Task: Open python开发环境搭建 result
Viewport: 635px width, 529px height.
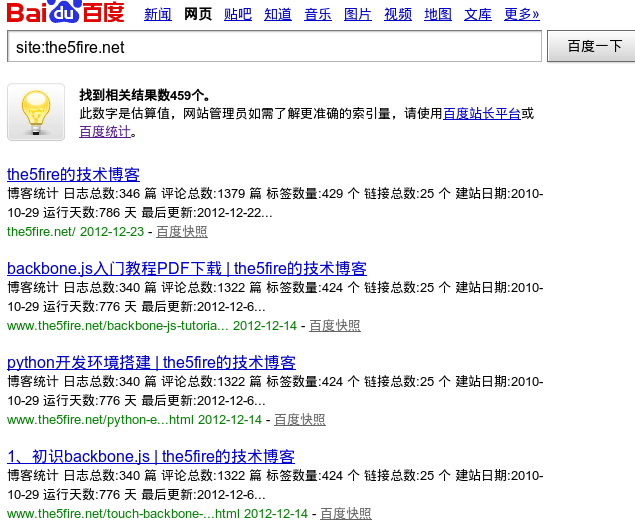Action: pyautogui.click(x=151, y=363)
